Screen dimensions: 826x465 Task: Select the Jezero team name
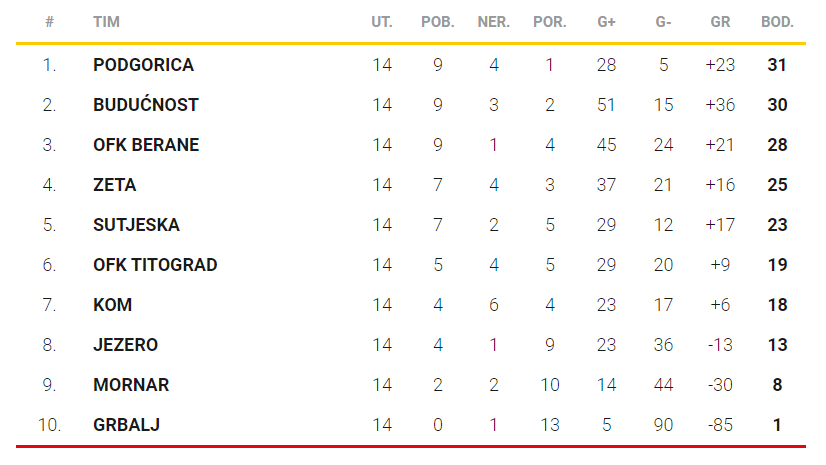[125, 345]
